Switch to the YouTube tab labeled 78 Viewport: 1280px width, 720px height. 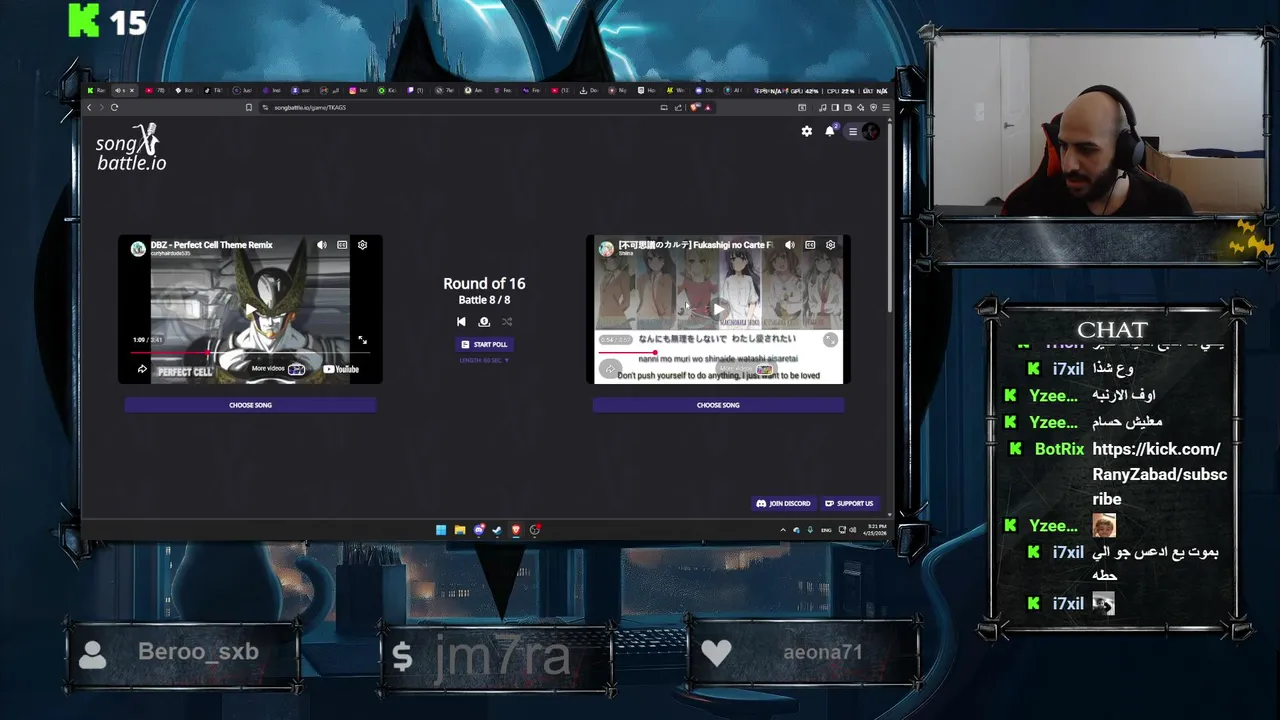click(x=155, y=90)
